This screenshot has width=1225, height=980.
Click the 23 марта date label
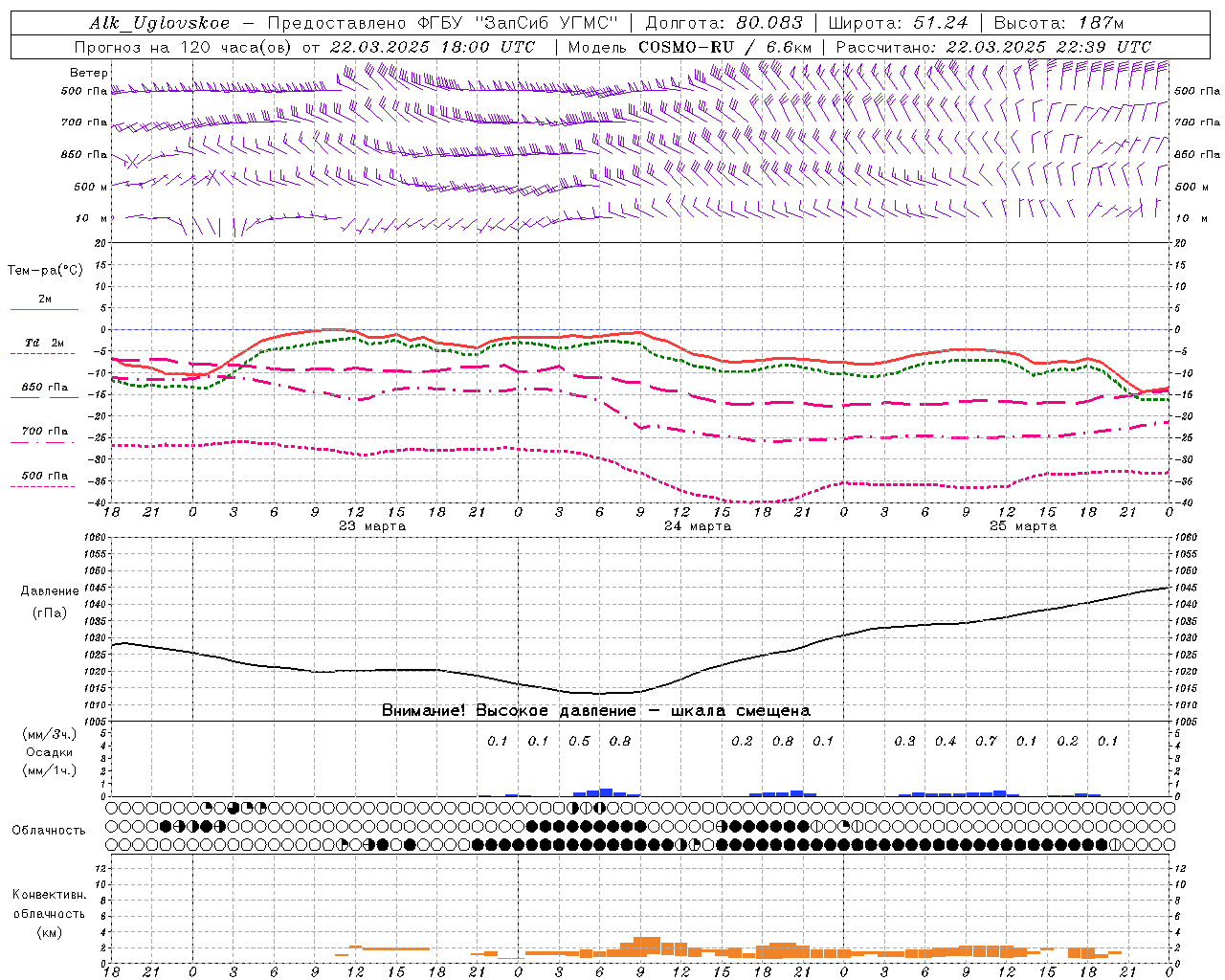pos(372,526)
